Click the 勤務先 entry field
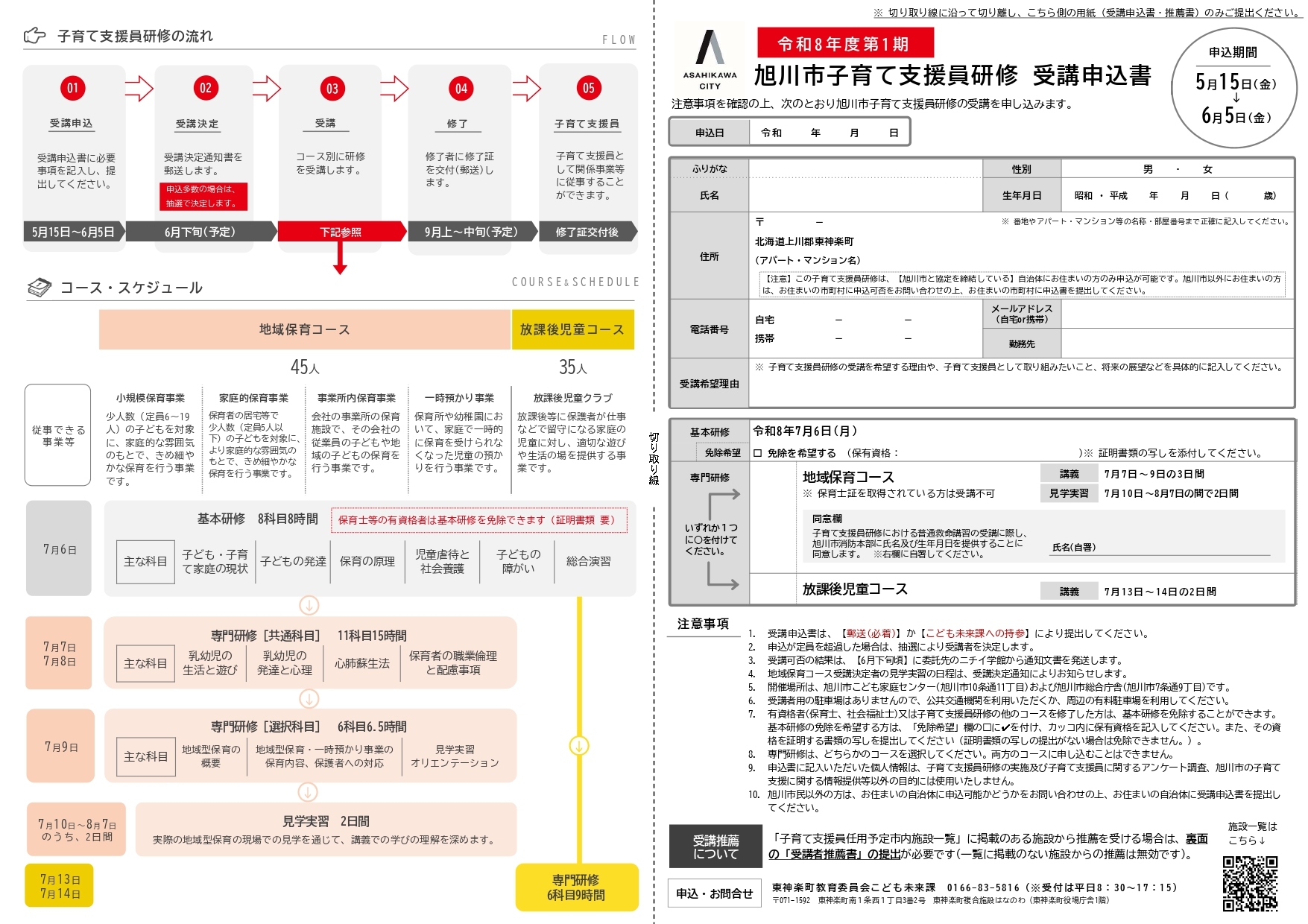 pyautogui.click(x=1176, y=344)
